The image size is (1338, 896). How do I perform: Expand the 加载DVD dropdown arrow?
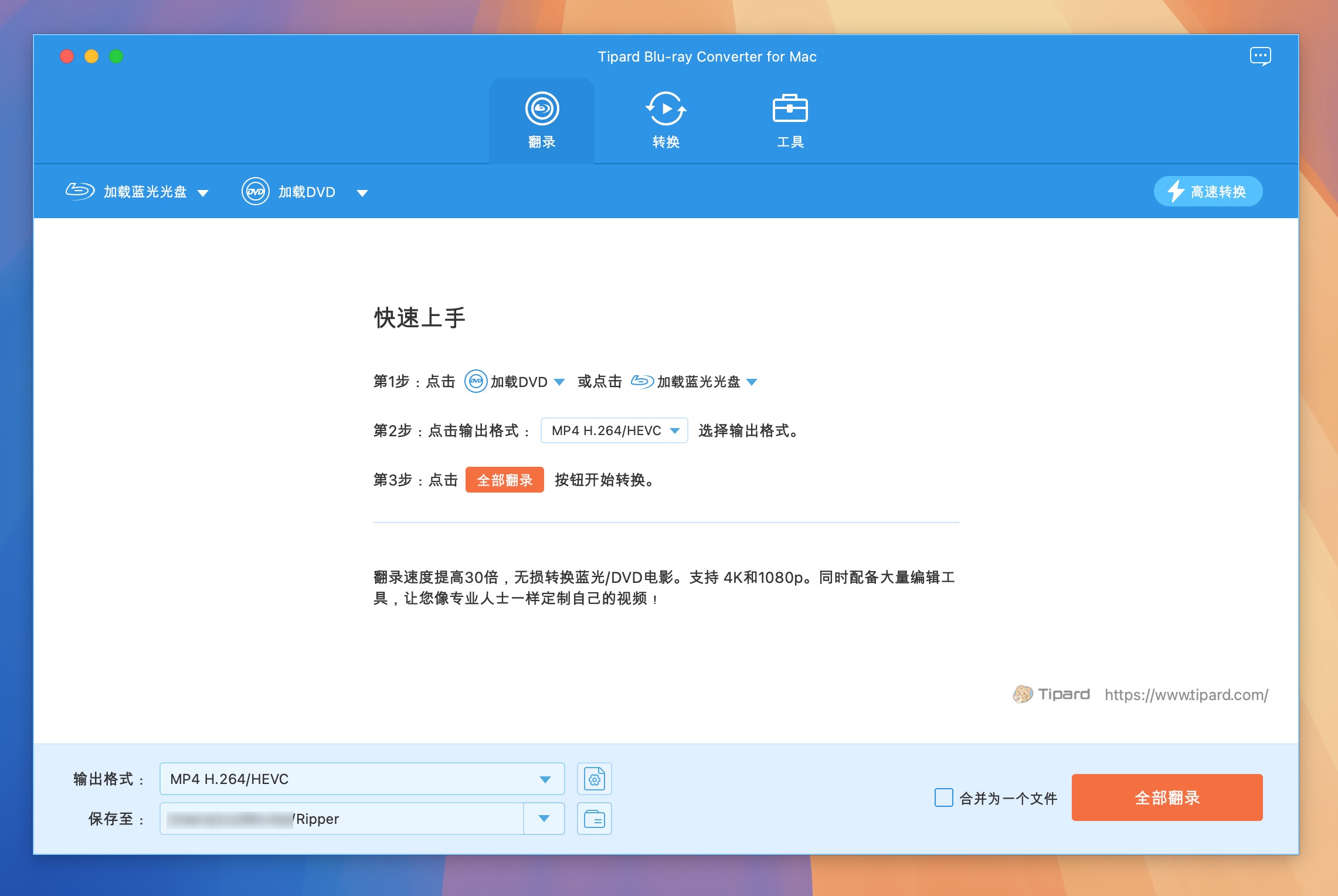click(362, 193)
